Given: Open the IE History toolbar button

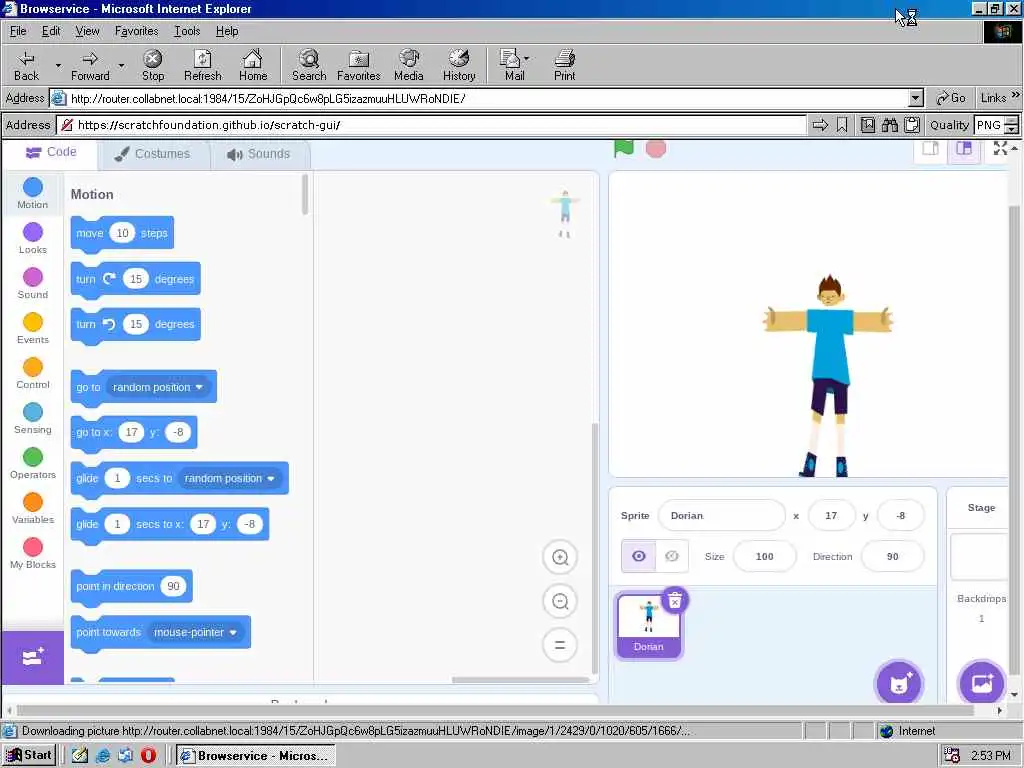Looking at the screenshot, I should click(x=459, y=66).
